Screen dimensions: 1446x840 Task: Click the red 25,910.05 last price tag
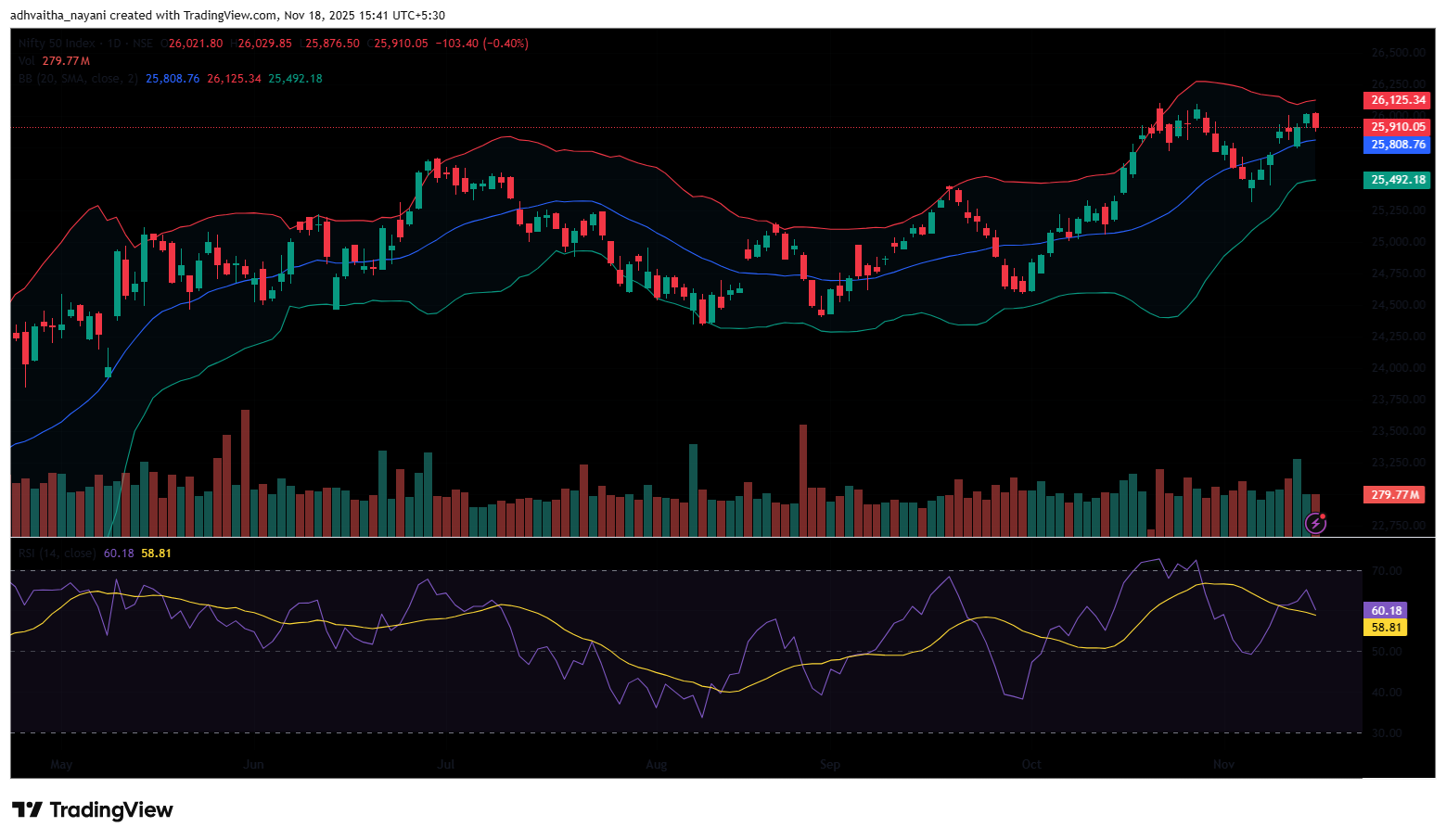(1397, 127)
